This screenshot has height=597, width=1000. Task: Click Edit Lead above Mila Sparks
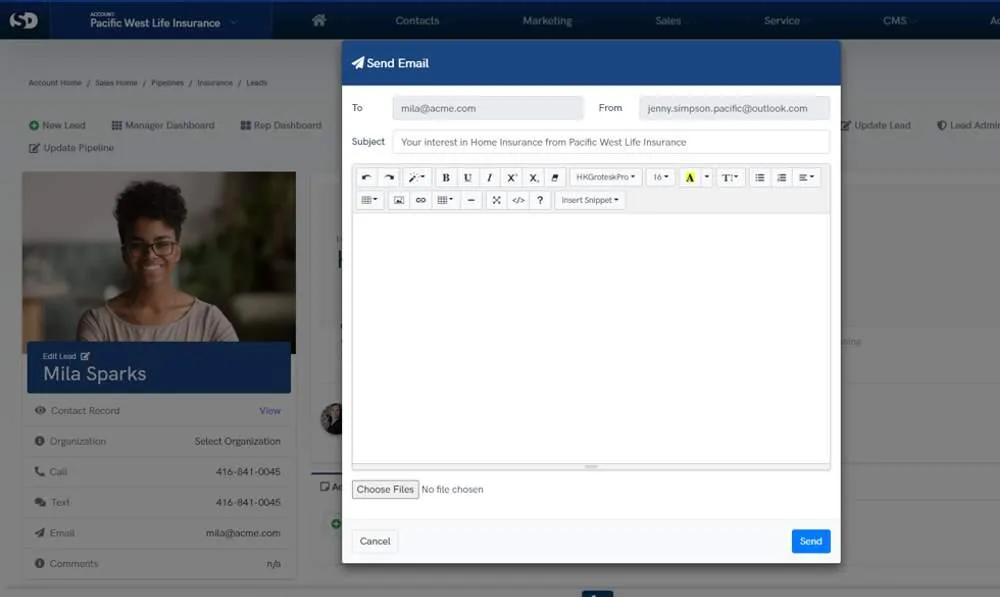coord(66,356)
